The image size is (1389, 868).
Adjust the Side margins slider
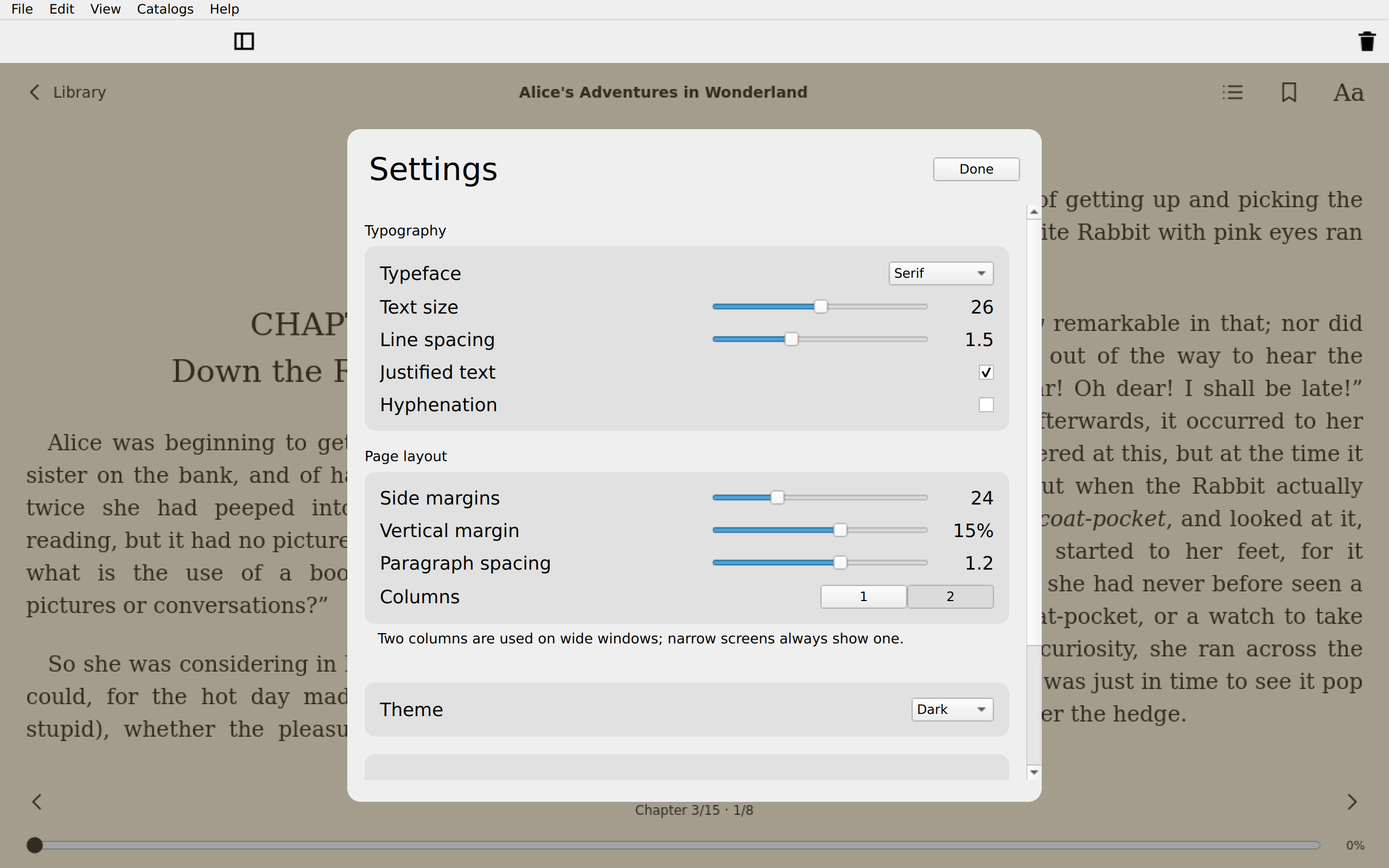(820, 497)
